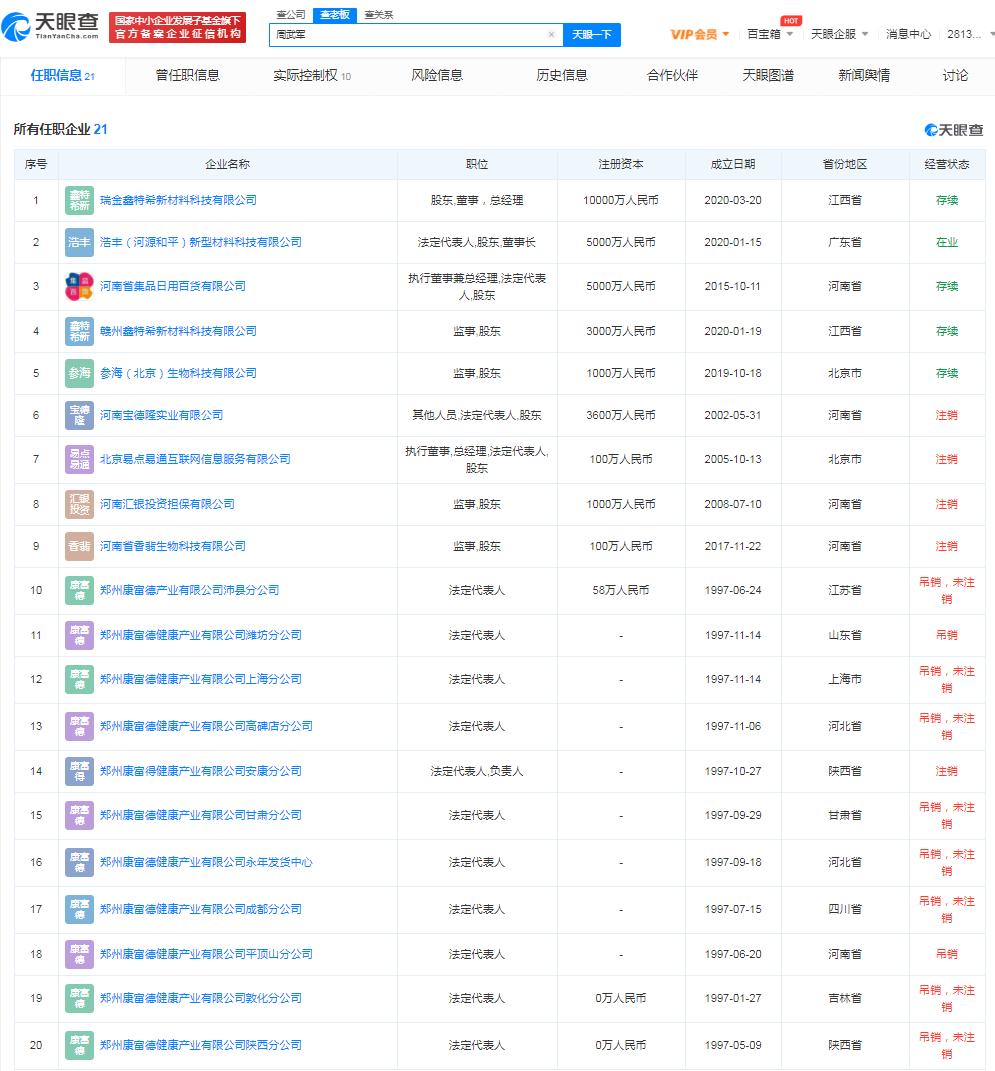Screen dimensions: 995x1071
Task: Click the logo icon of the 潍坊分公司 row
Action: (79, 635)
